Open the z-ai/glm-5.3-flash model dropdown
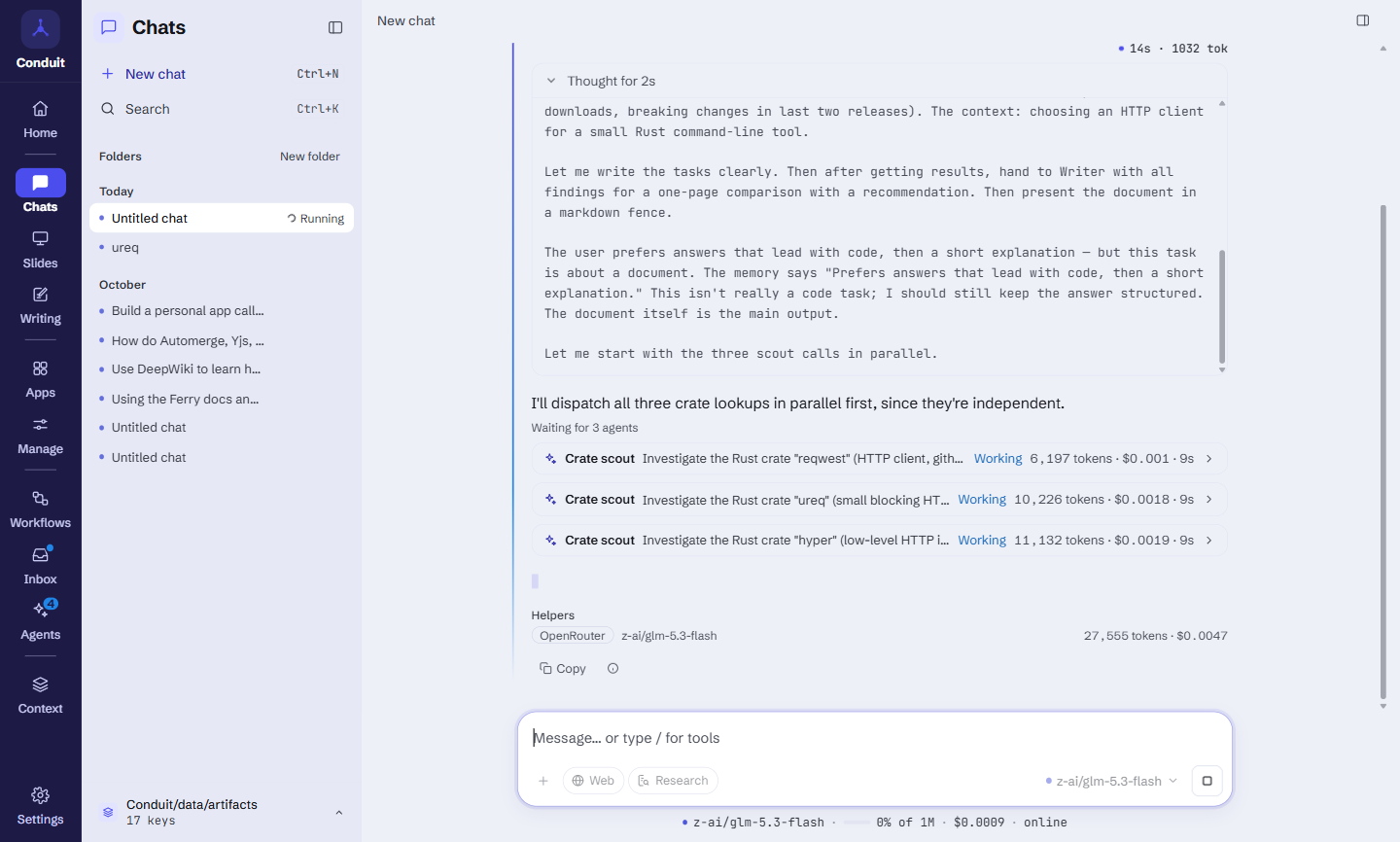The image size is (1400, 842). [x=1111, y=781]
